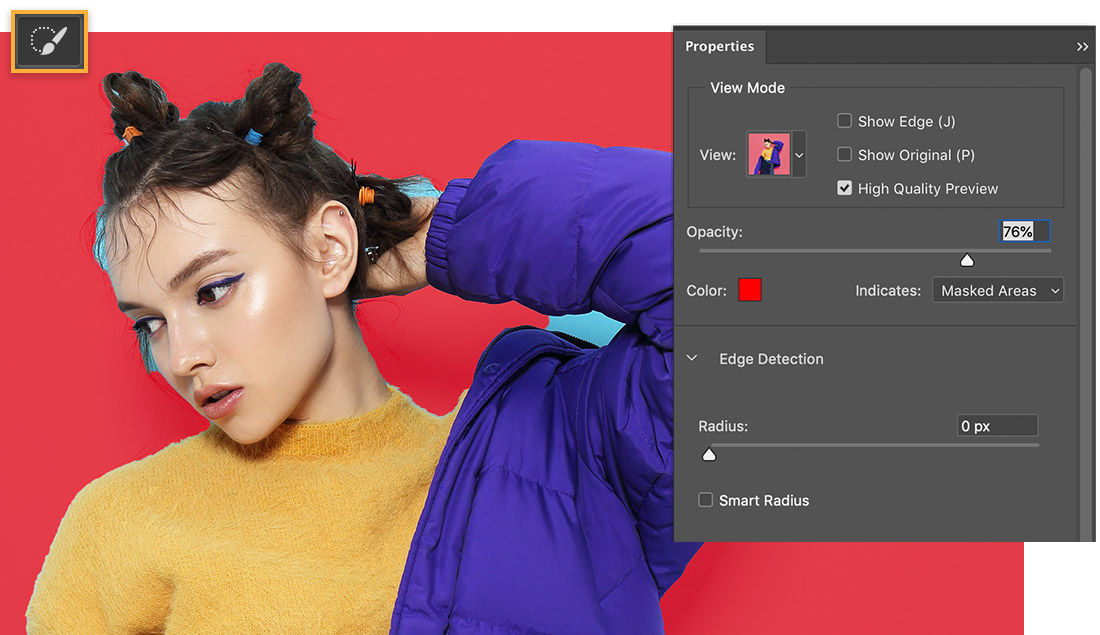1100x635 pixels.
Task: Enable Show Original (P)
Action: pyautogui.click(x=844, y=155)
